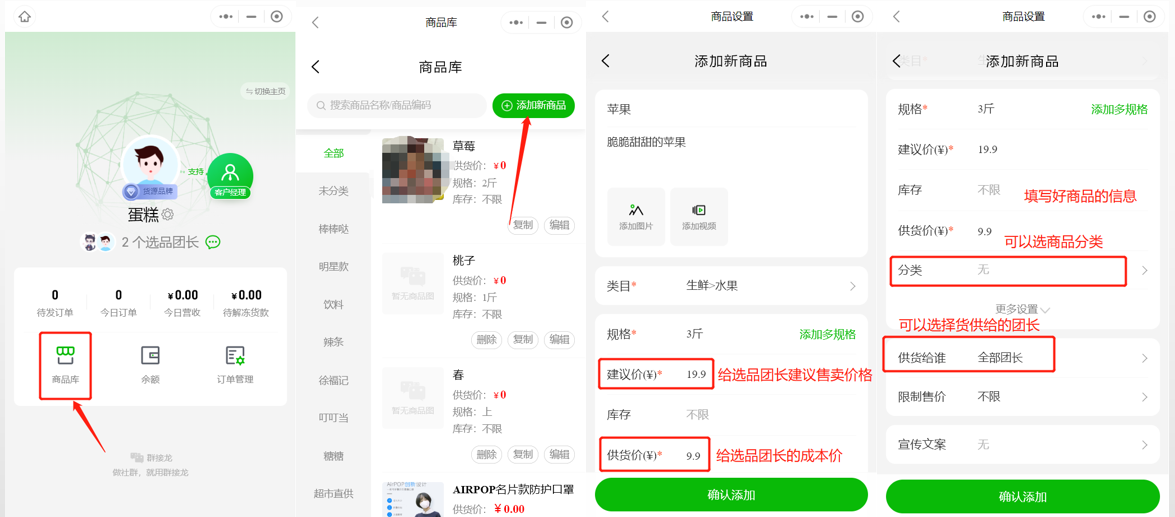Tap the home icon above the 蛋糕 profile
The width and height of the screenshot is (1175, 517).
click(25, 16)
